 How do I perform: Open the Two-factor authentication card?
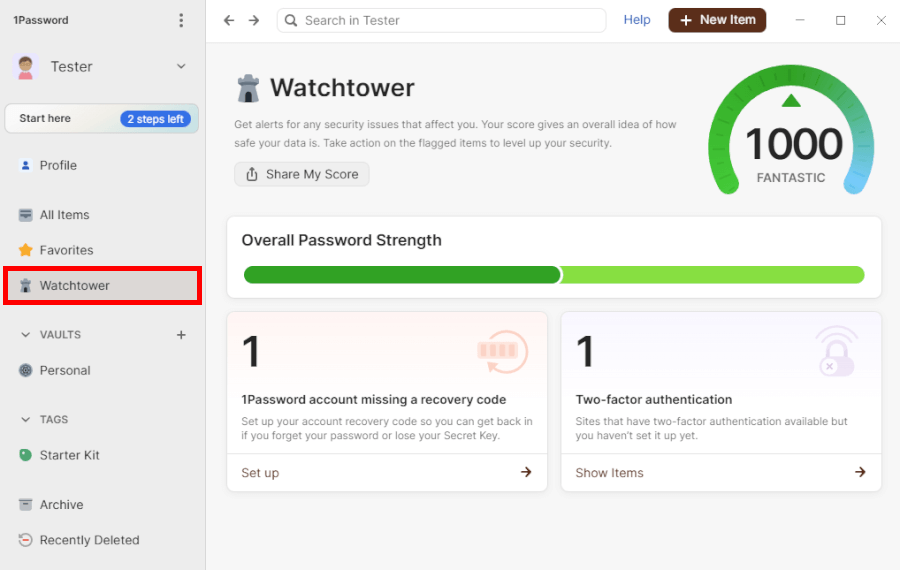[x=721, y=401]
